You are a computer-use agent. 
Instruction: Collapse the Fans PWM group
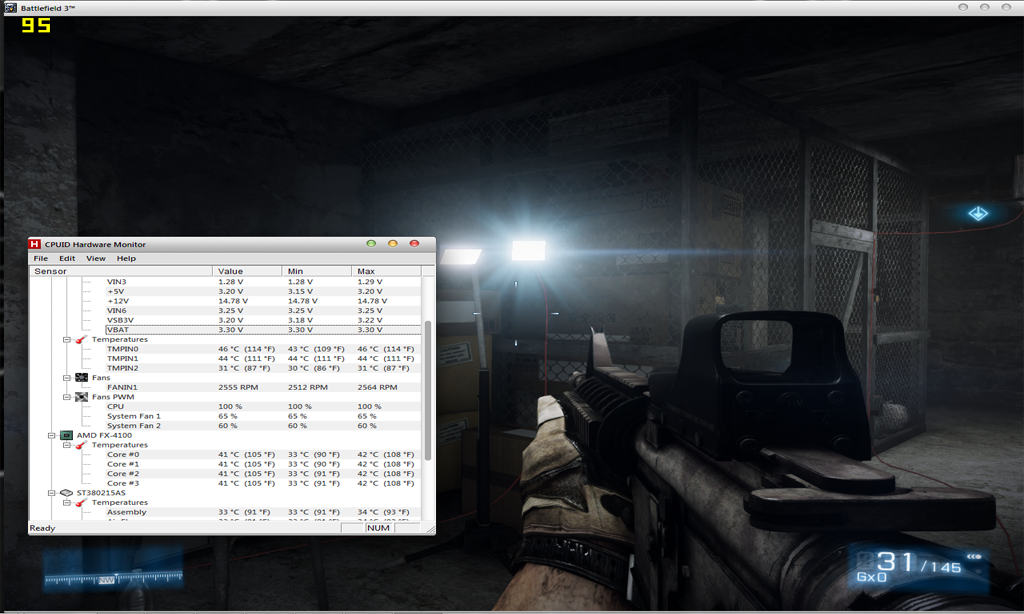point(67,397)
